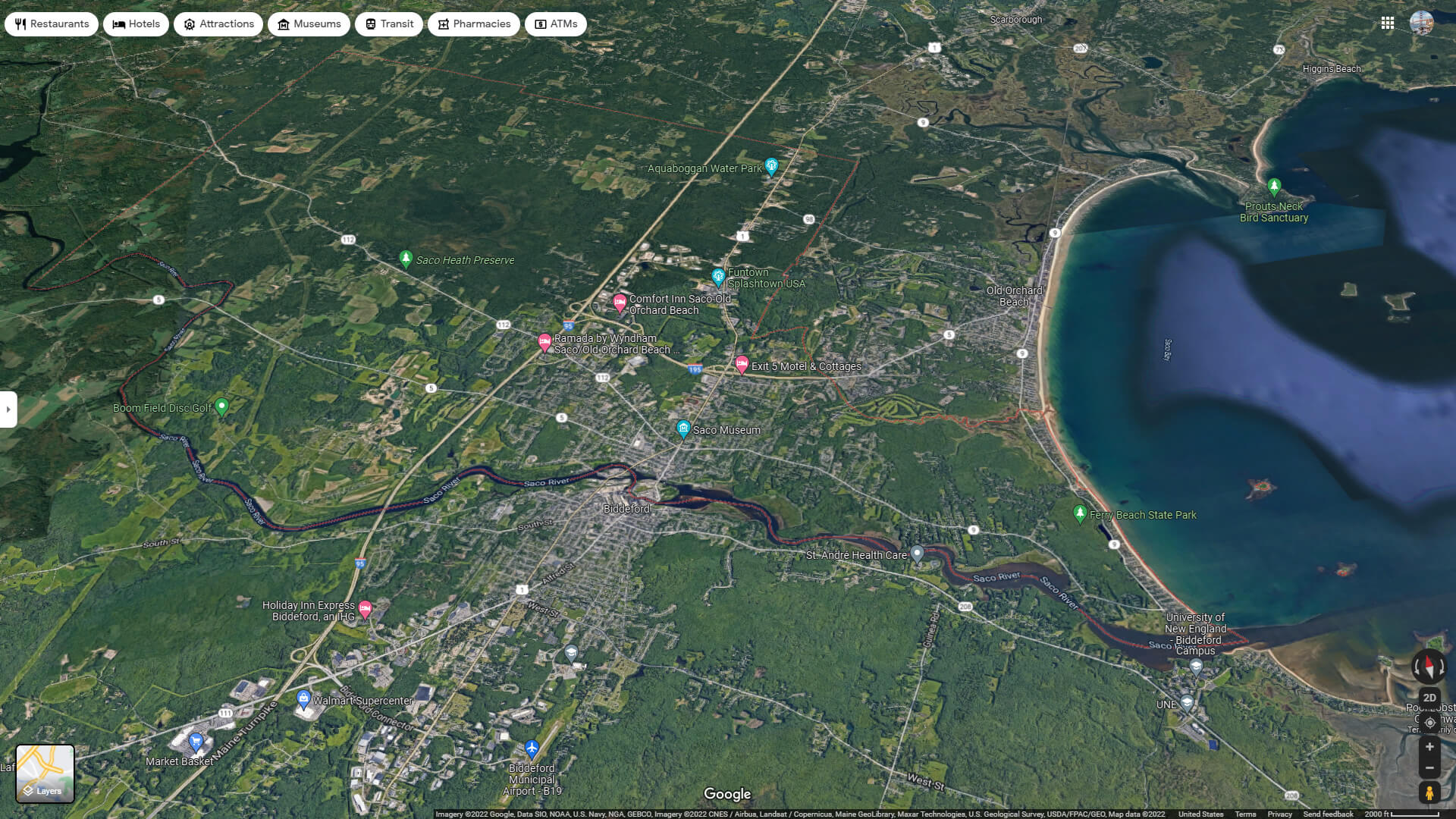This screenshot has width=1456, height=819.
Task: Select the Hotels search chip
Action: [x=135, y=24]
